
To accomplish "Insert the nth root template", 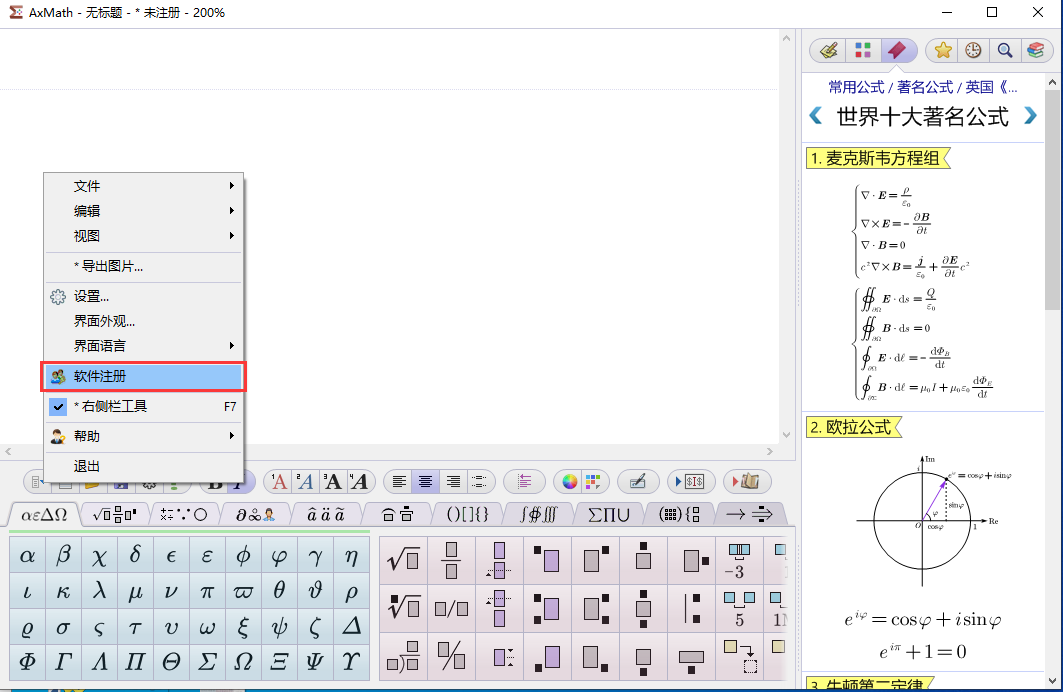I will pyautogui.click(x=403, y=607).
